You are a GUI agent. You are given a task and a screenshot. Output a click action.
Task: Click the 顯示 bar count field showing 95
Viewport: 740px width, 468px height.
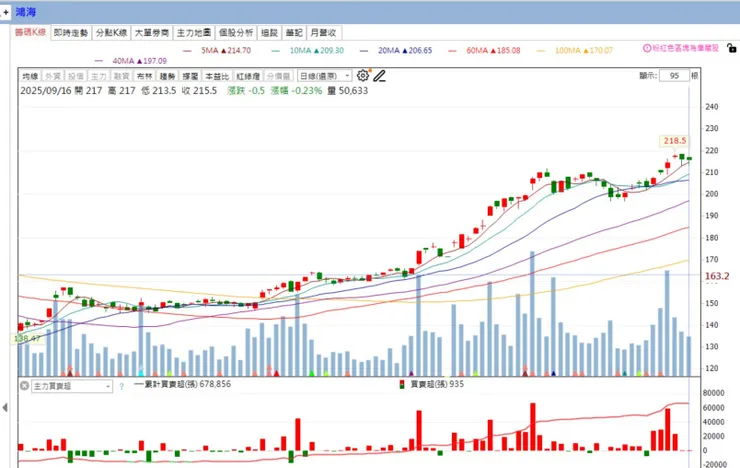pyautogui.click(x=674, y=75)
